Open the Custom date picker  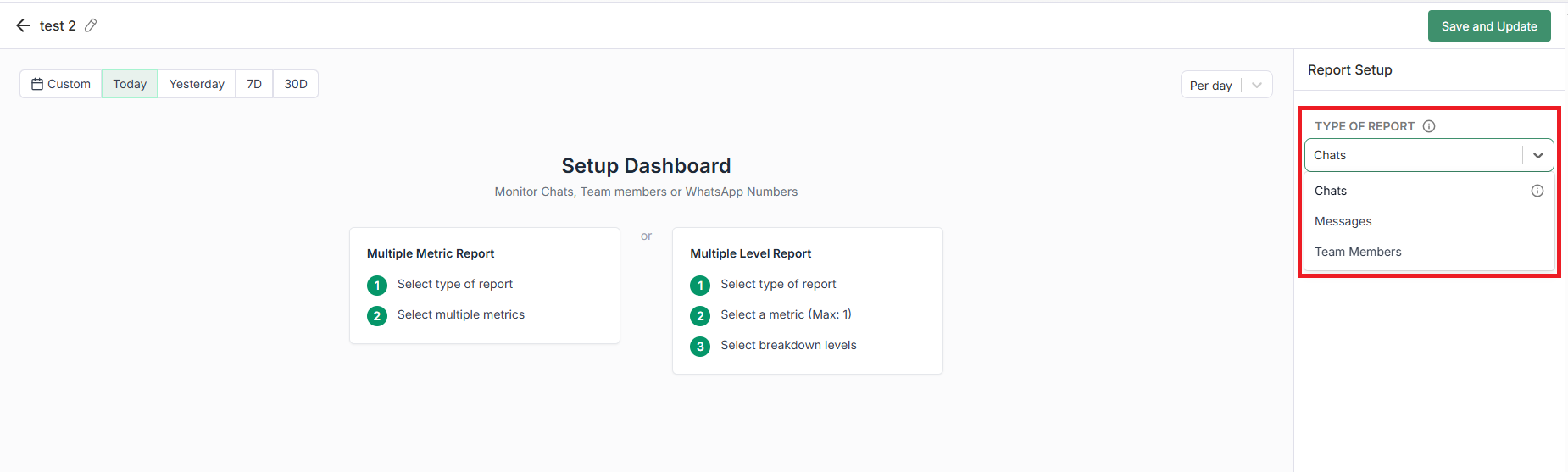pyautogui.click(x=61, y=84)
